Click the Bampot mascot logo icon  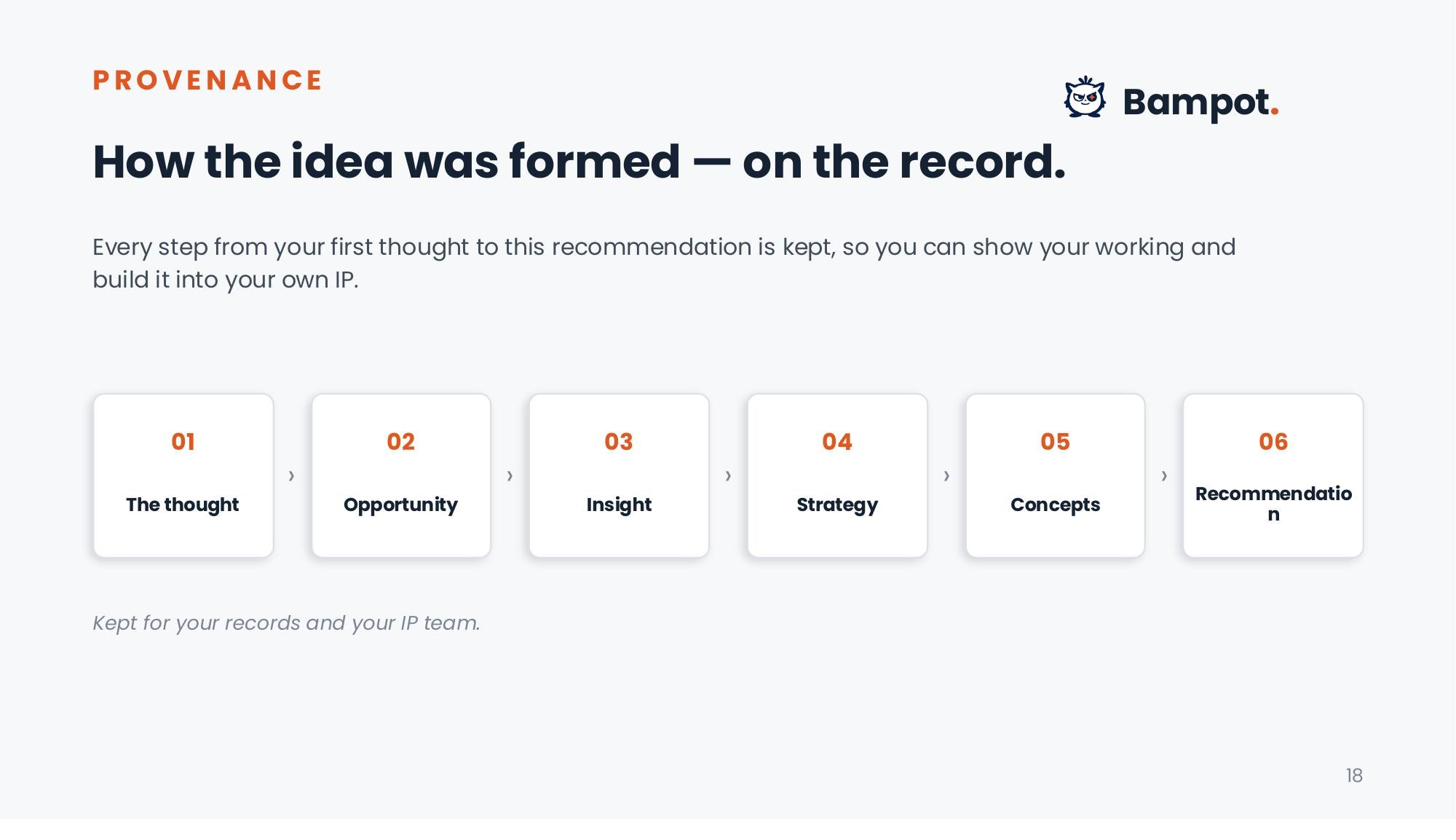pos(1085,98)
